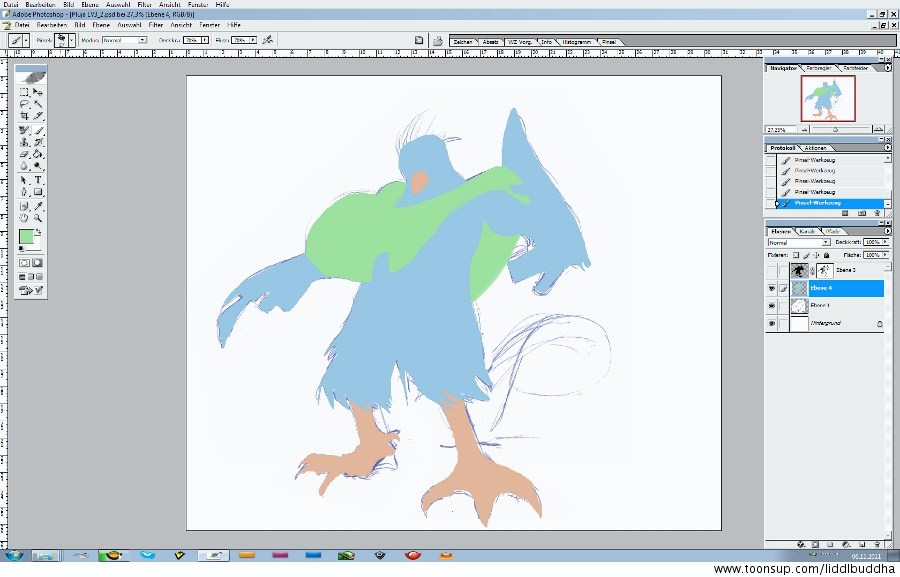Create new snapshot in Protokoll panel
The width and height of the screenshot is (900, 577).
pos(862,213)
